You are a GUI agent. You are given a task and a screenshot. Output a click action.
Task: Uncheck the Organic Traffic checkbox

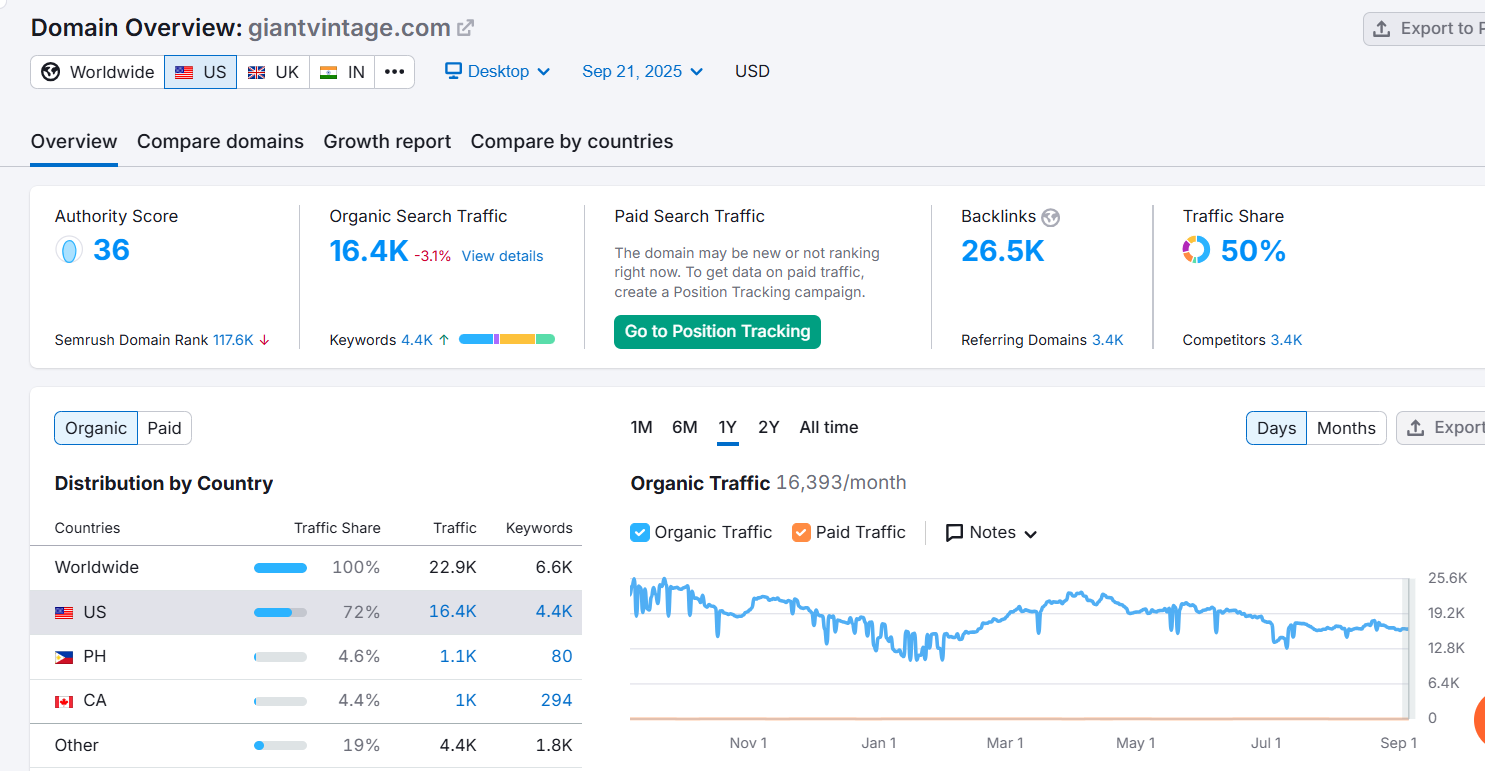(x=640, y=532)
